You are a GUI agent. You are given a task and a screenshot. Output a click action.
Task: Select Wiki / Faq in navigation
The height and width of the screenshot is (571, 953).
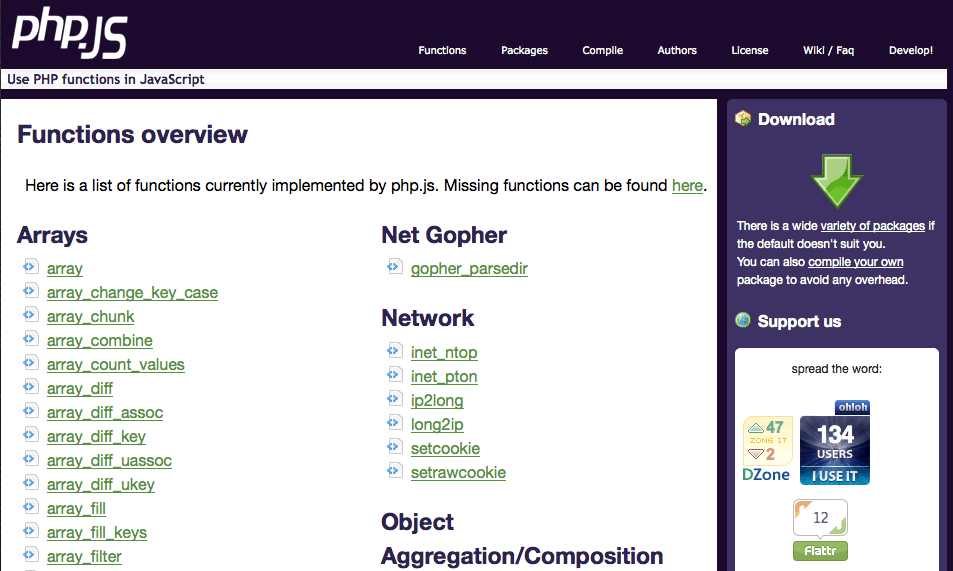pos(828,50)
